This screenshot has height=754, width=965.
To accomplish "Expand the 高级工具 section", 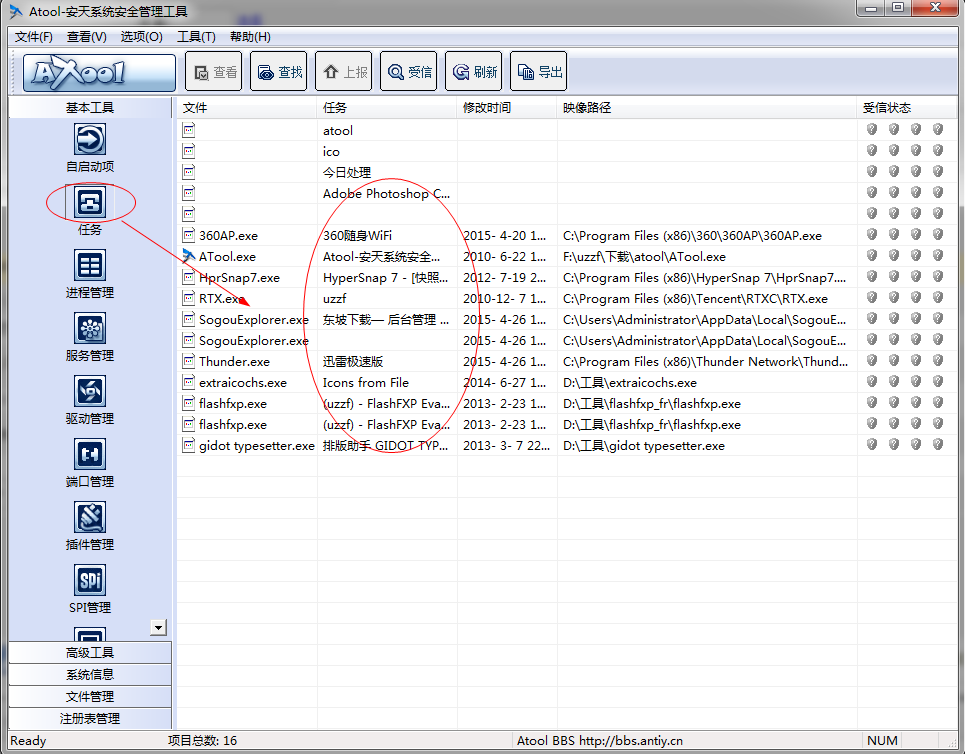I will pyautogui.click(x=90, y=652).
